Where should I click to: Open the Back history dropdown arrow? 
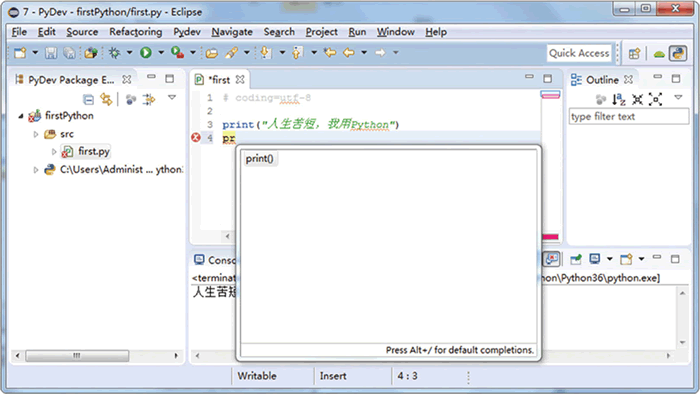pos(364,53)
